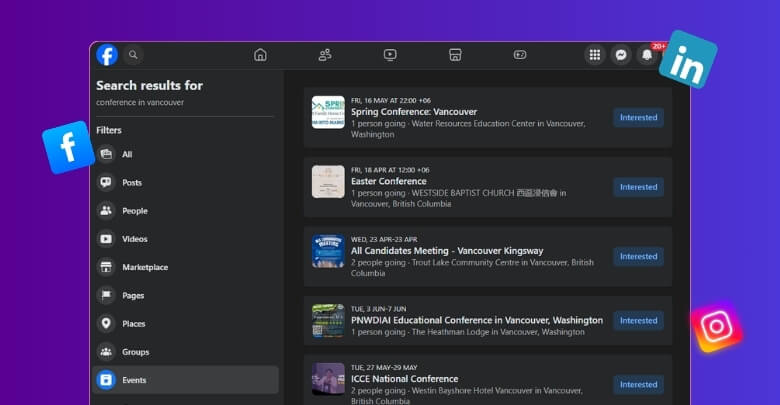Click 'WESTSIDE BAPTIST CHURCH' location text
Viewport: 780px width, 405px height.
point(463,193)
